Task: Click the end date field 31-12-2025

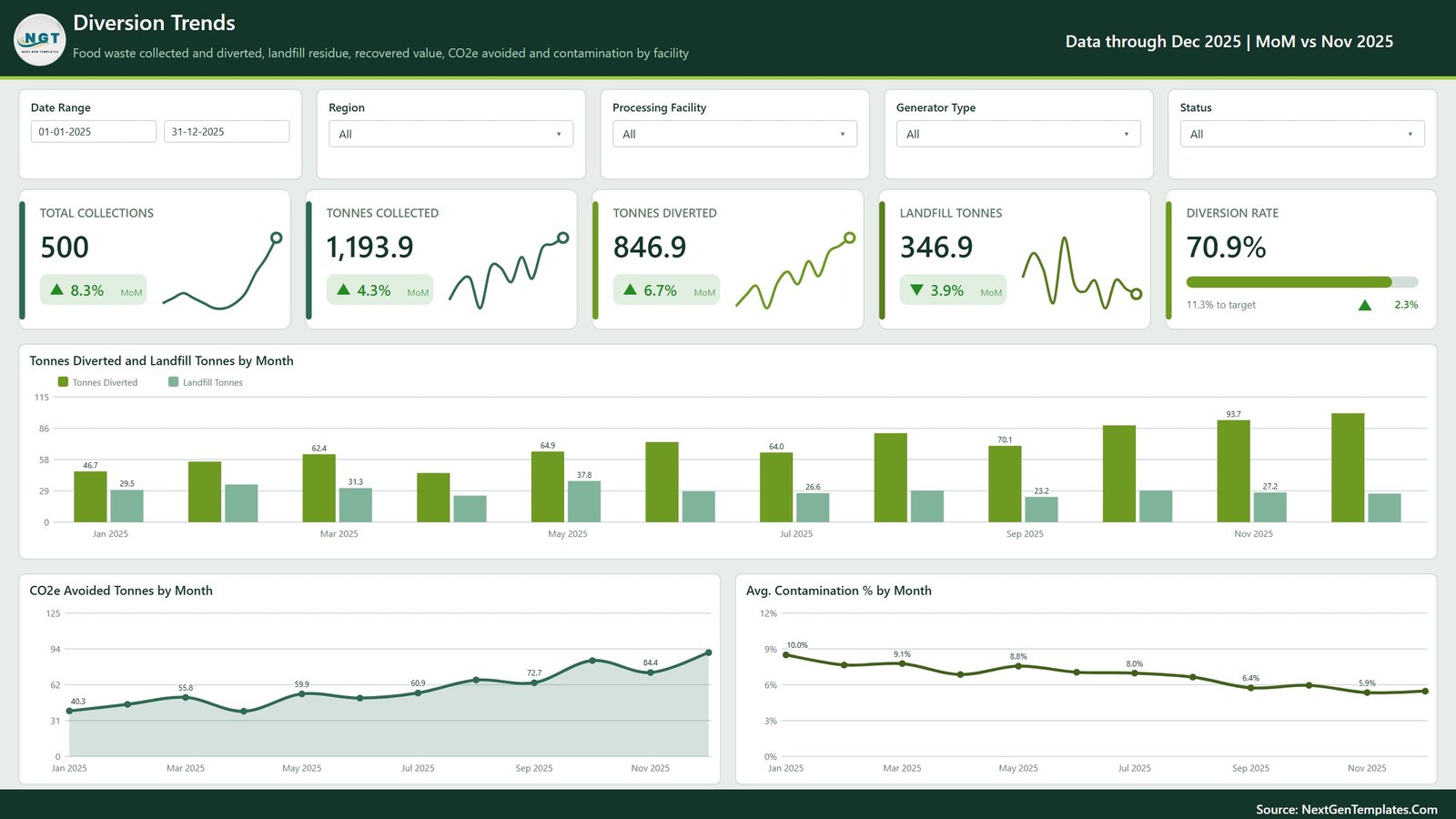Action: coord(227,132)
